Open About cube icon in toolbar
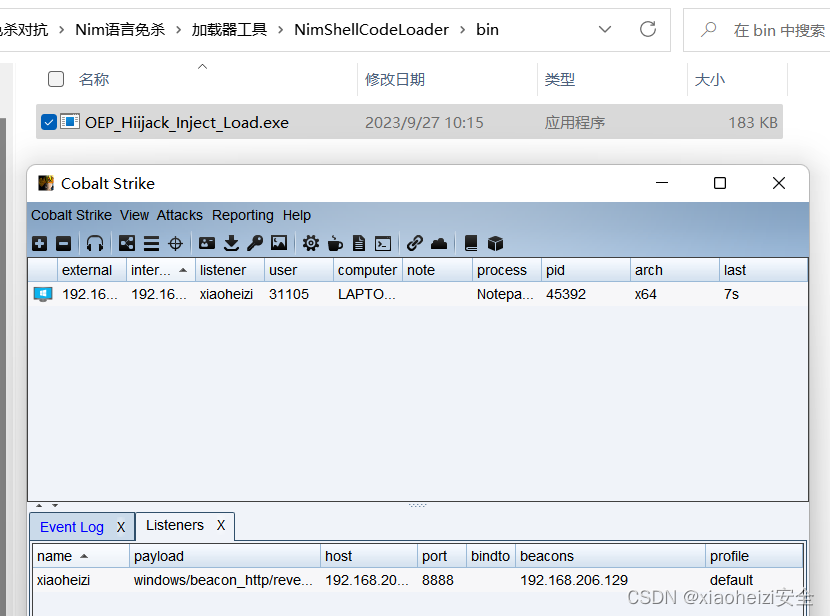This screenshot has width=830, height=616. (x=495, y=243)
